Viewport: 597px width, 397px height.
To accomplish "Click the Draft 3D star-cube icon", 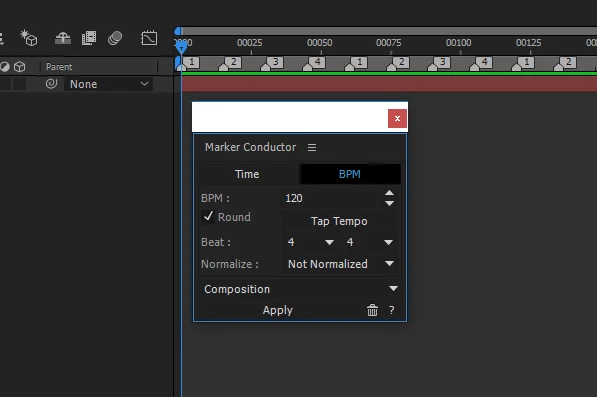I will click(x=29, y=38).
